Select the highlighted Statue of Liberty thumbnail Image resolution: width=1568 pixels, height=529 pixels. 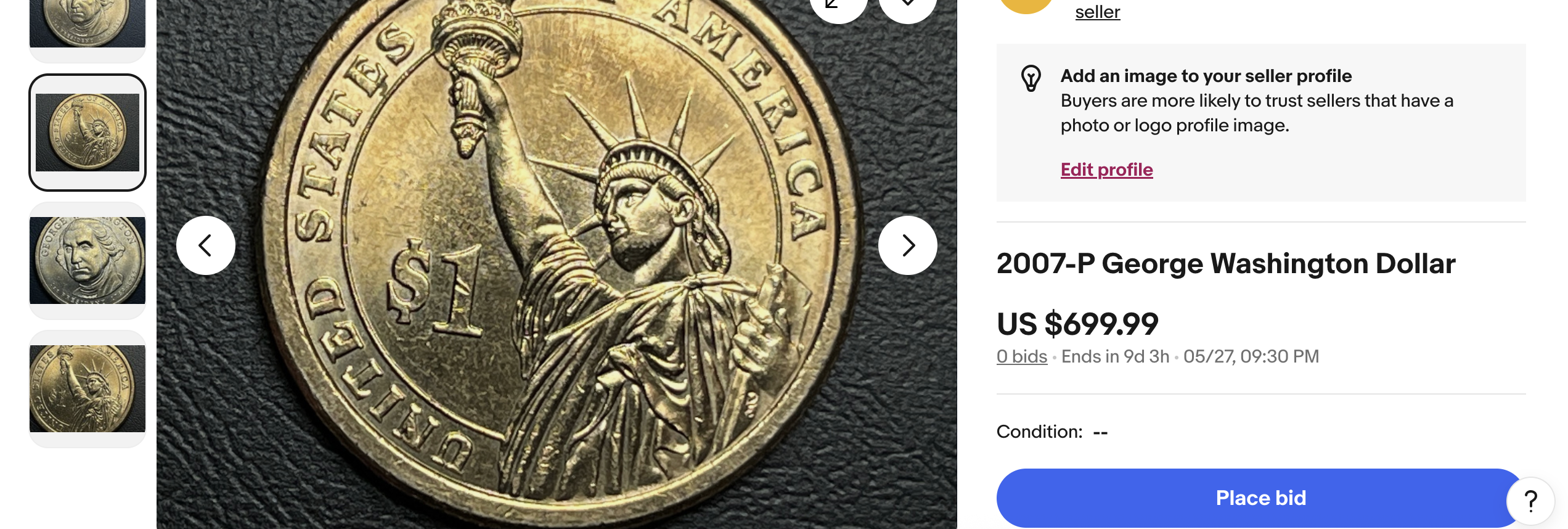pos(88,133)
